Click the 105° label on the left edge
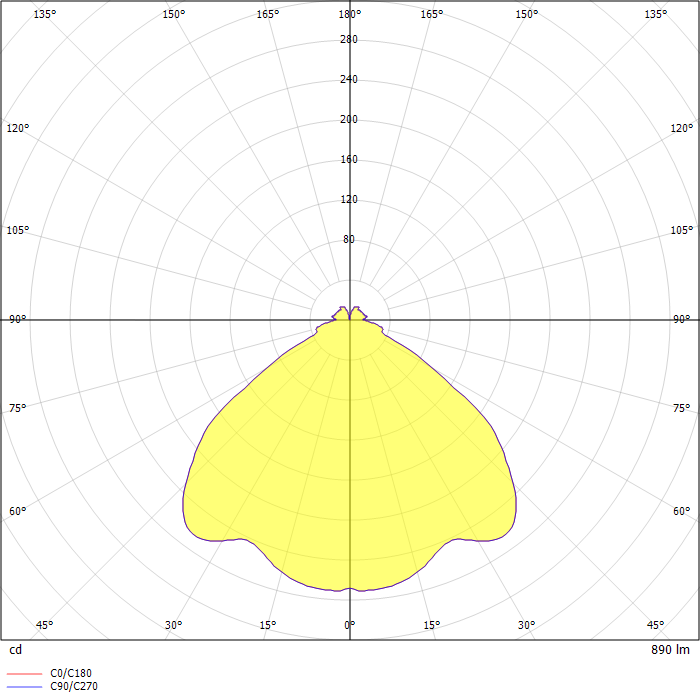 tap(17, 230)
